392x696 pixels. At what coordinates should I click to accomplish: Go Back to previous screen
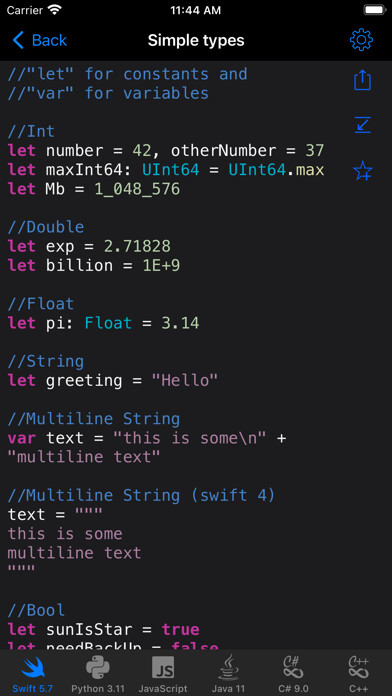[x=40, y=40]
